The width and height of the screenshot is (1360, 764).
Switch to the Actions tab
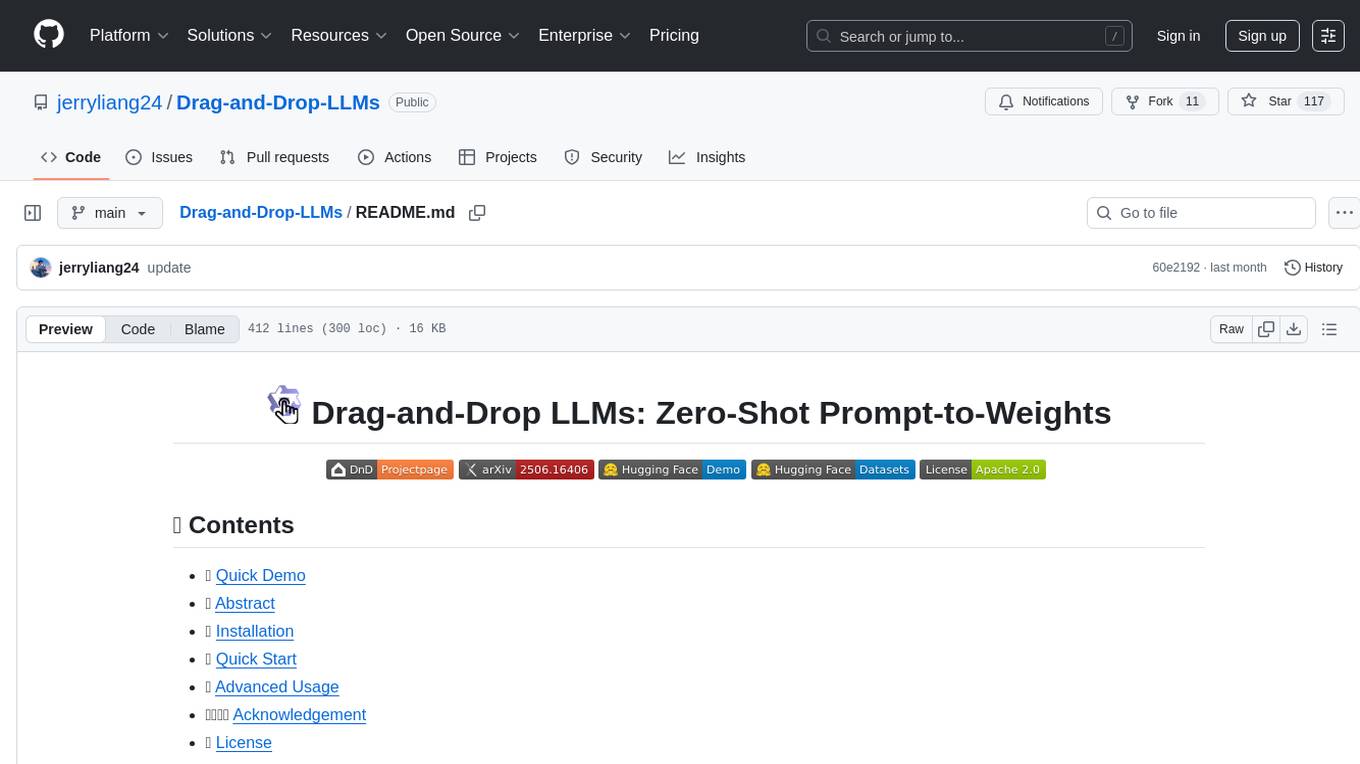point(394,157)
